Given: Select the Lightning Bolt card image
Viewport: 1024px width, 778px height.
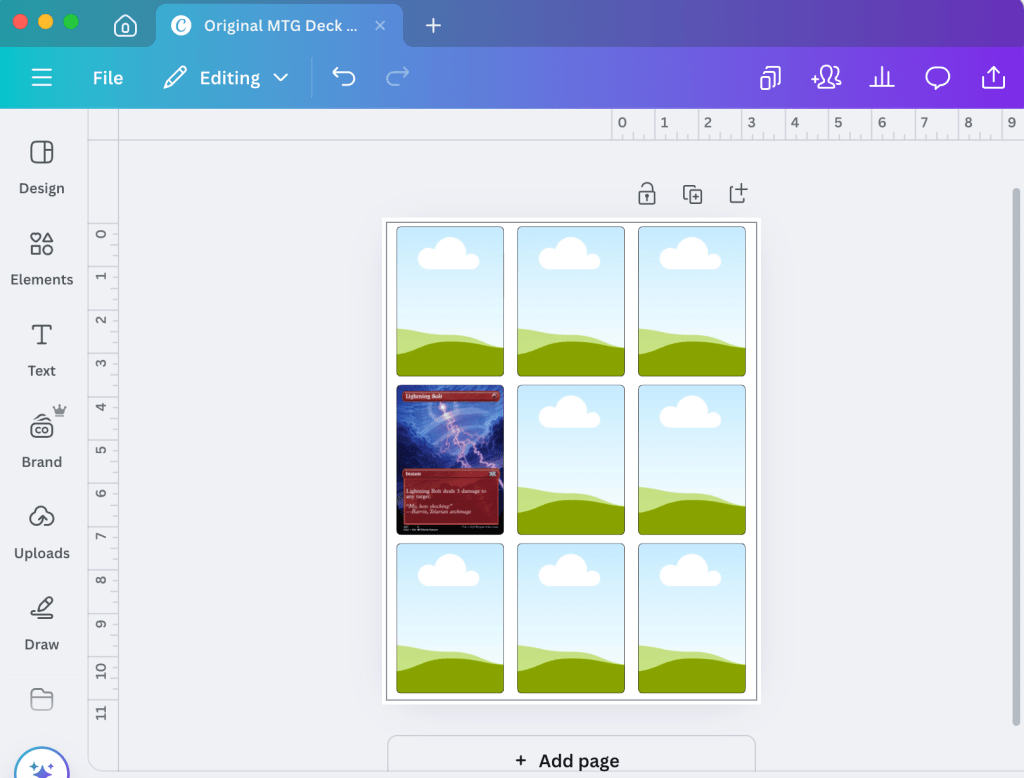Looking at the screenshot, I should coord(450,460).
